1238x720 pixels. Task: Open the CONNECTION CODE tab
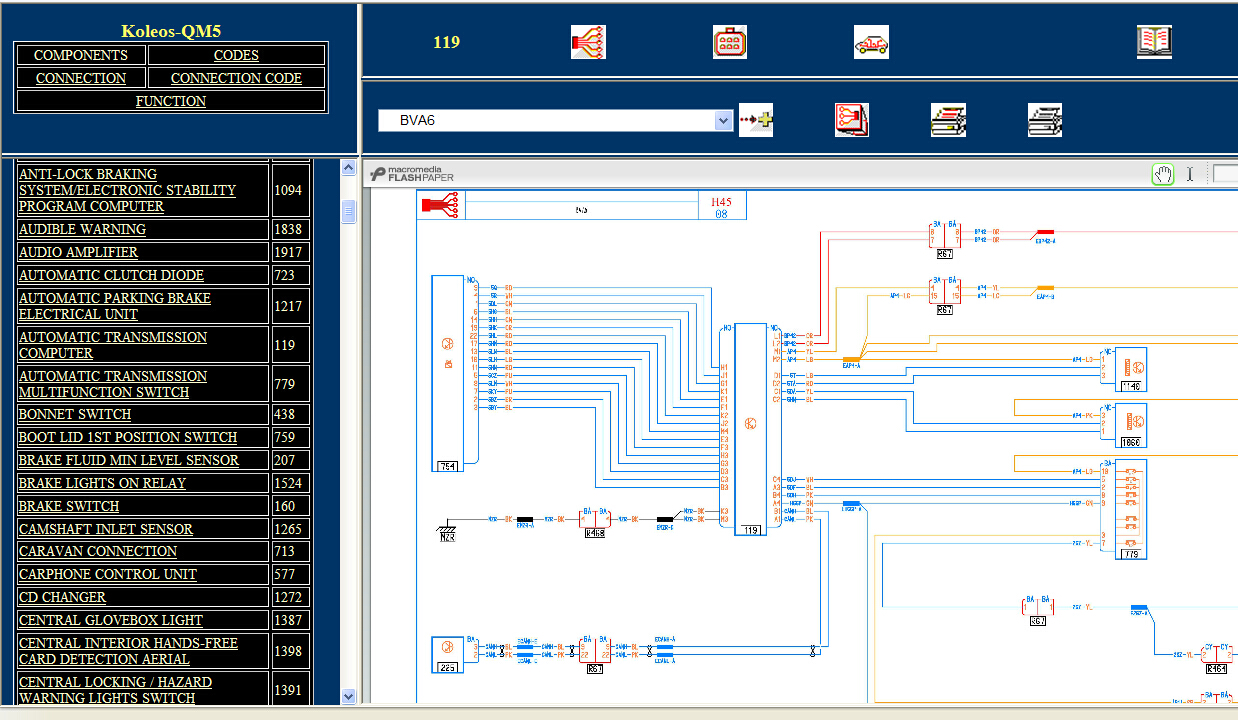pyautogui.click(x=236, y=78)
